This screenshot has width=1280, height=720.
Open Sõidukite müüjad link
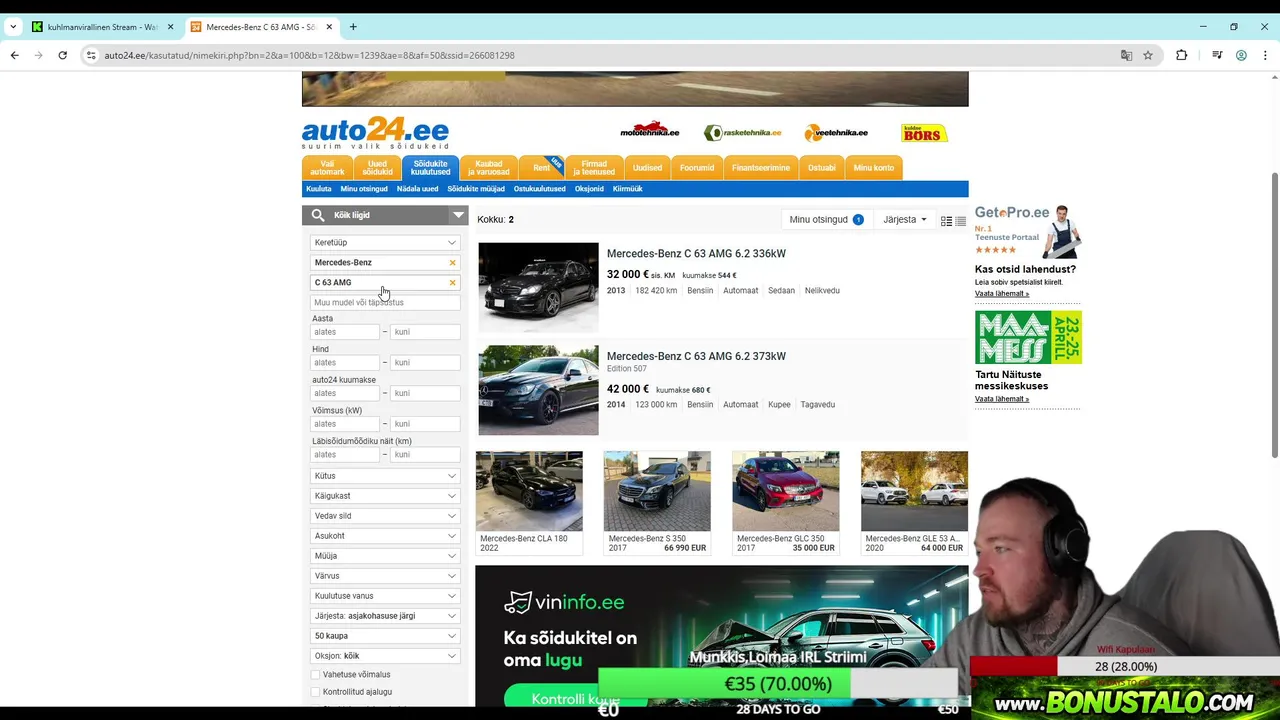click(x=476, y=189)
